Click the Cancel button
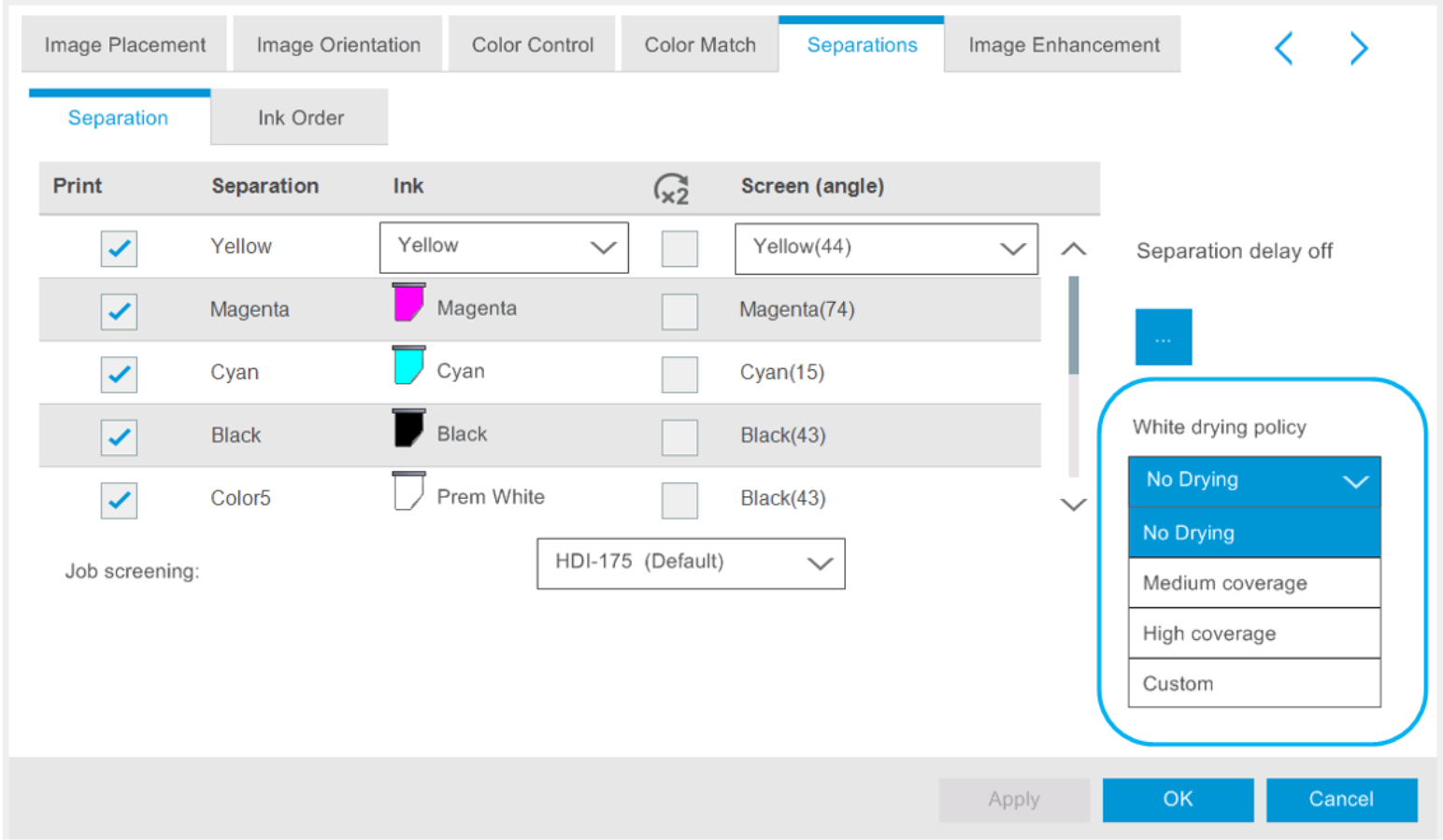Image resolution: width=1443 pixels, height=840 pixels. pos(1340,799)
